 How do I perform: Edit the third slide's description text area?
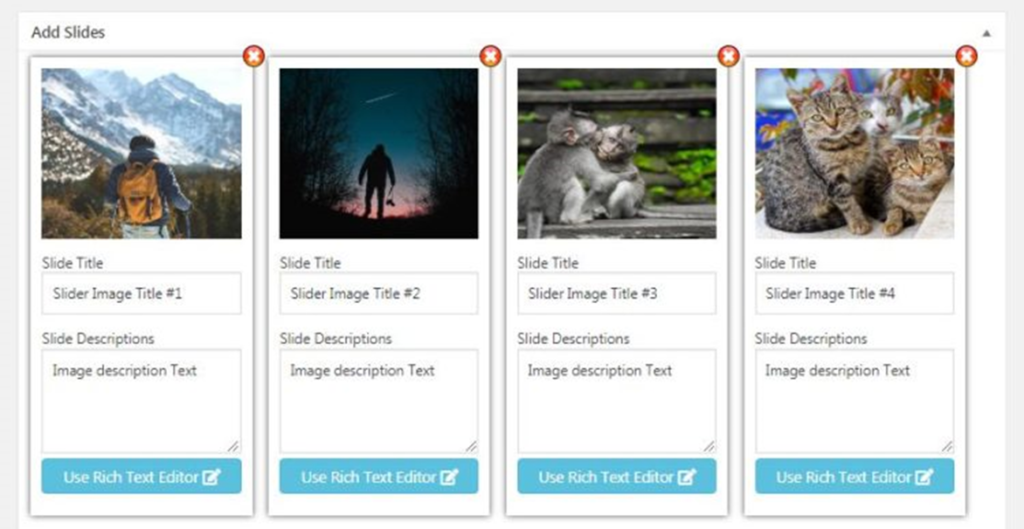pos(616,401)
